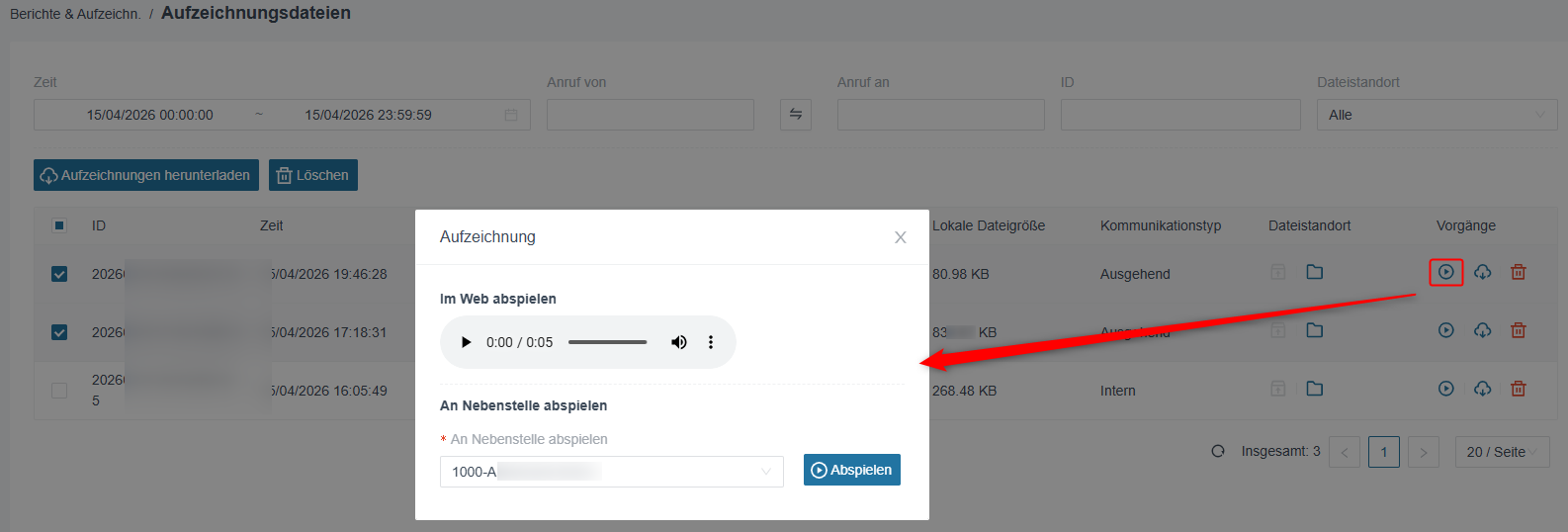Viewport: 1568px width, 532px height.
Task: Select page 1 in pagination
Action: tap(1384, 452)
